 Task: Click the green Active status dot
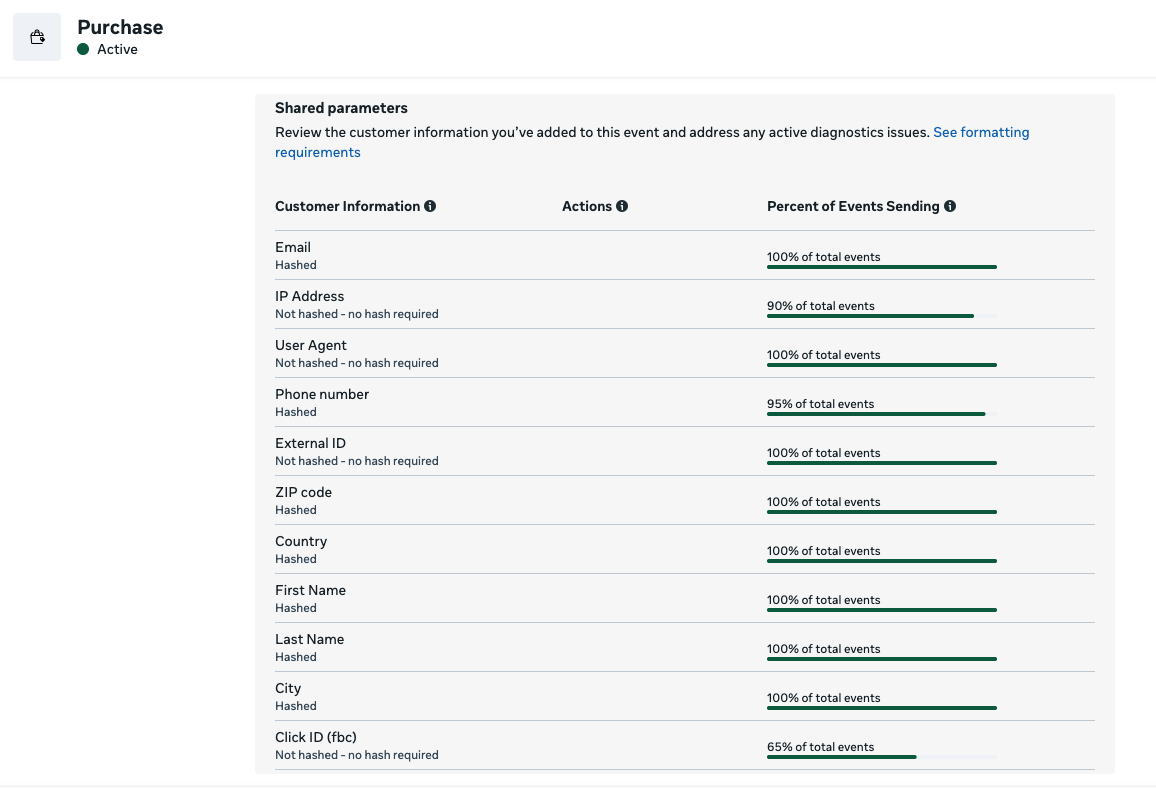click(x=83, y=49)
